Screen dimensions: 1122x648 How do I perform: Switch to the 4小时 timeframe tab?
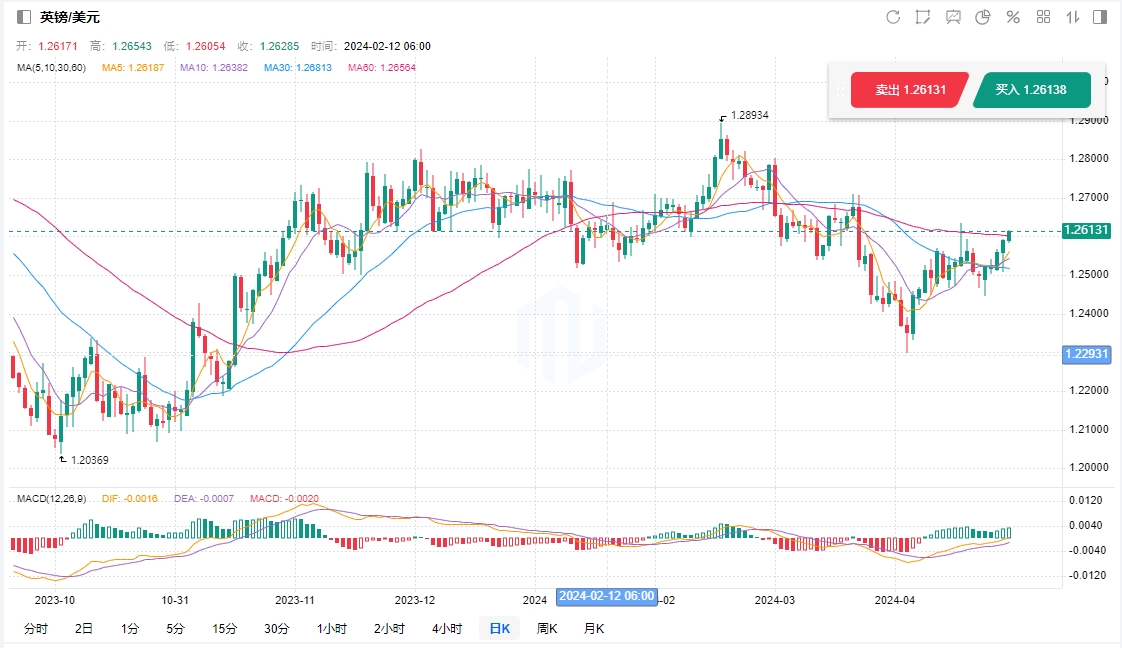tap(447, 629)
